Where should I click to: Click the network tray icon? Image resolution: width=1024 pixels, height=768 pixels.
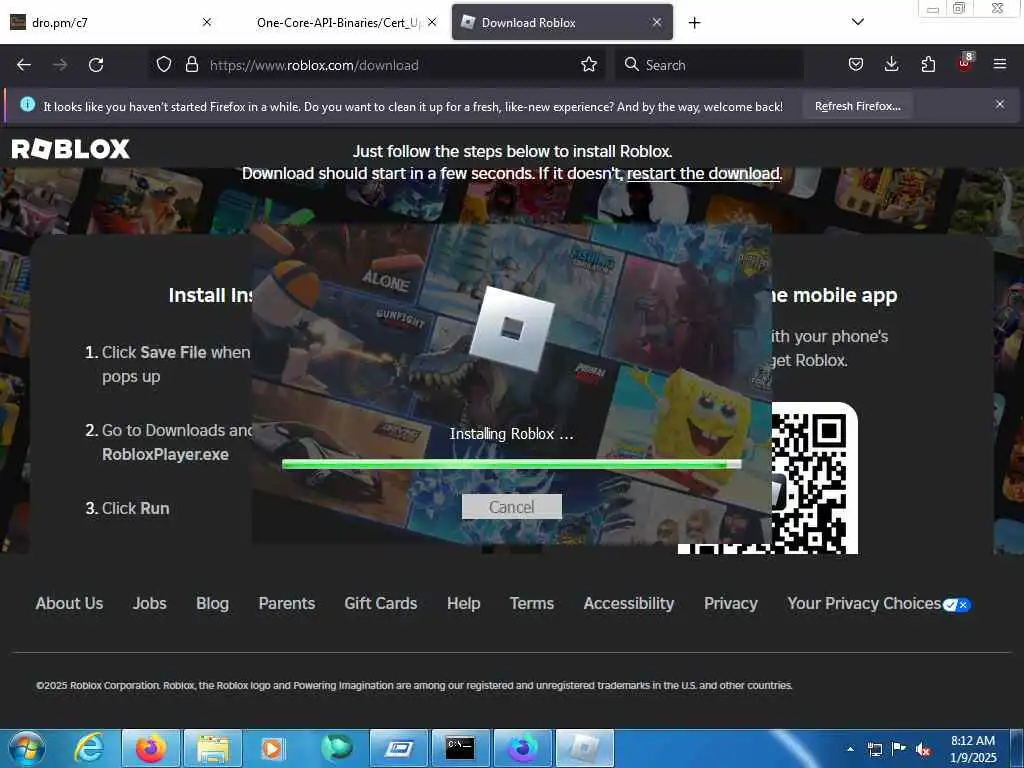(x=874, y=749)
